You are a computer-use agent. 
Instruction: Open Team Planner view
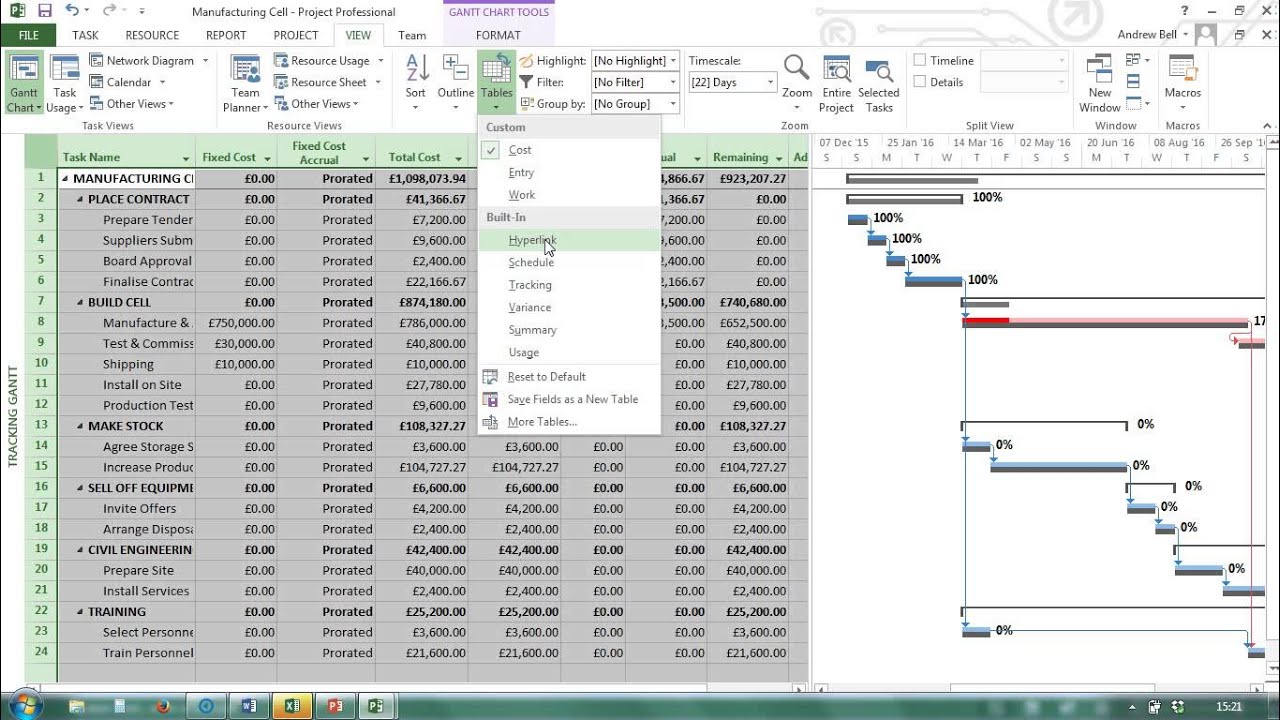pos(245,84)
